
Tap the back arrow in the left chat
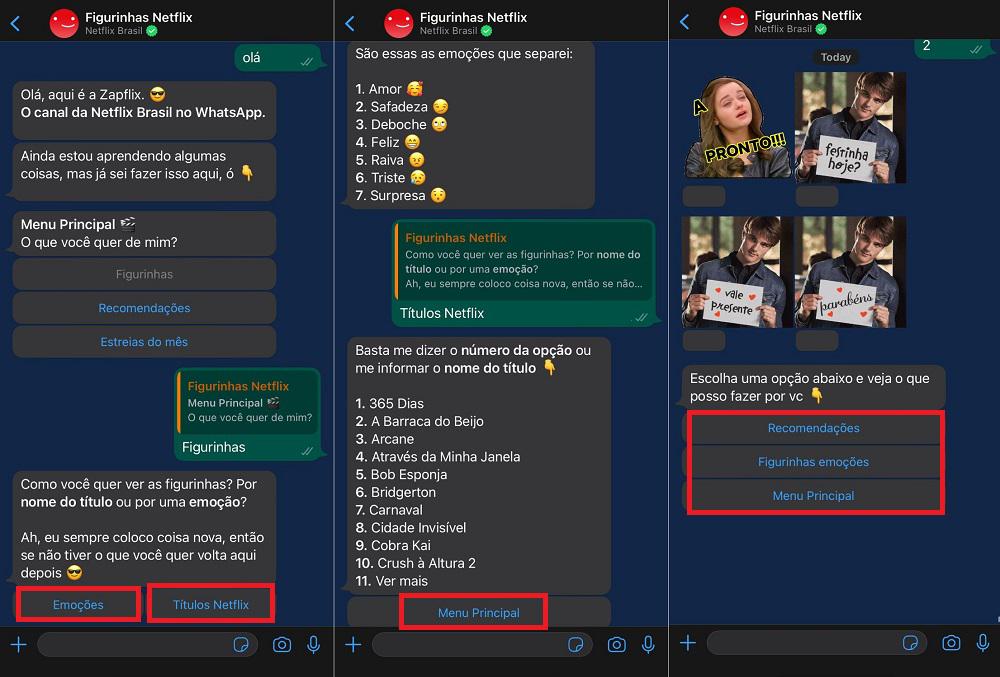pyautogui.click(x=15, y=24)
